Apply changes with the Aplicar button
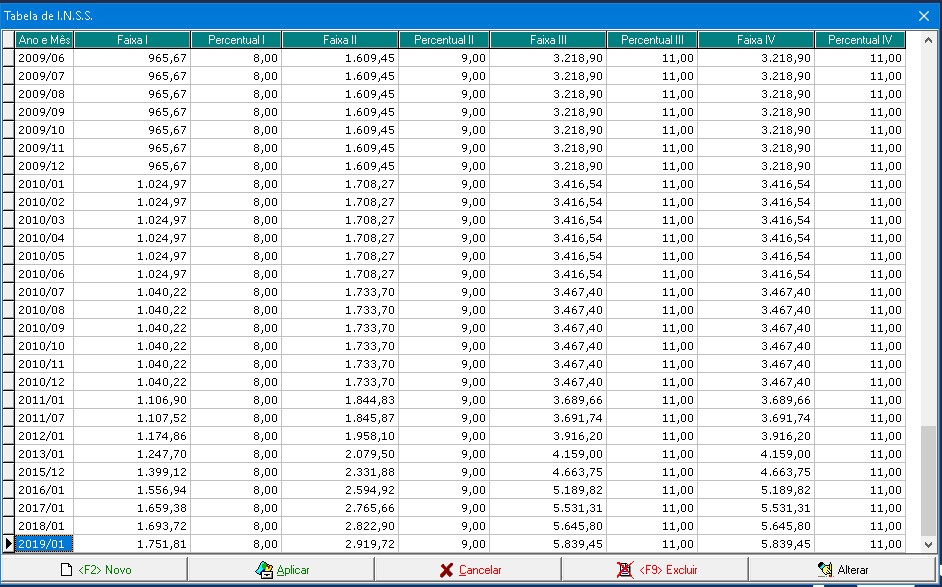Screen dimensions: 942x587 281,570
